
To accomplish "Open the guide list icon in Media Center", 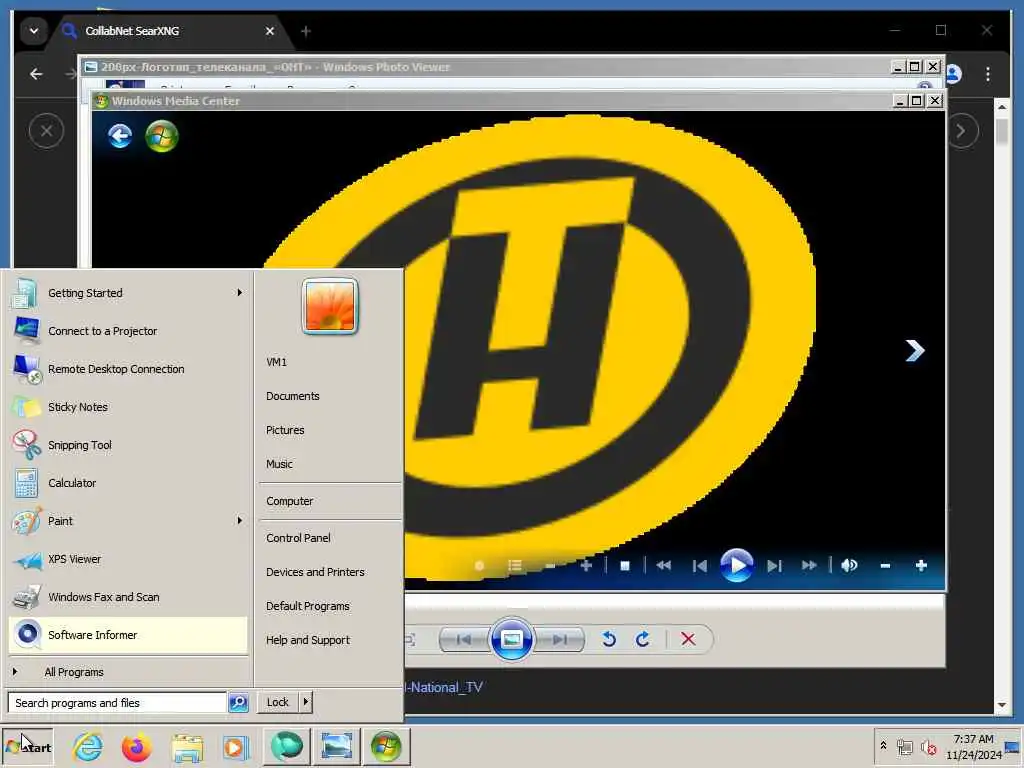I will 515,566.
